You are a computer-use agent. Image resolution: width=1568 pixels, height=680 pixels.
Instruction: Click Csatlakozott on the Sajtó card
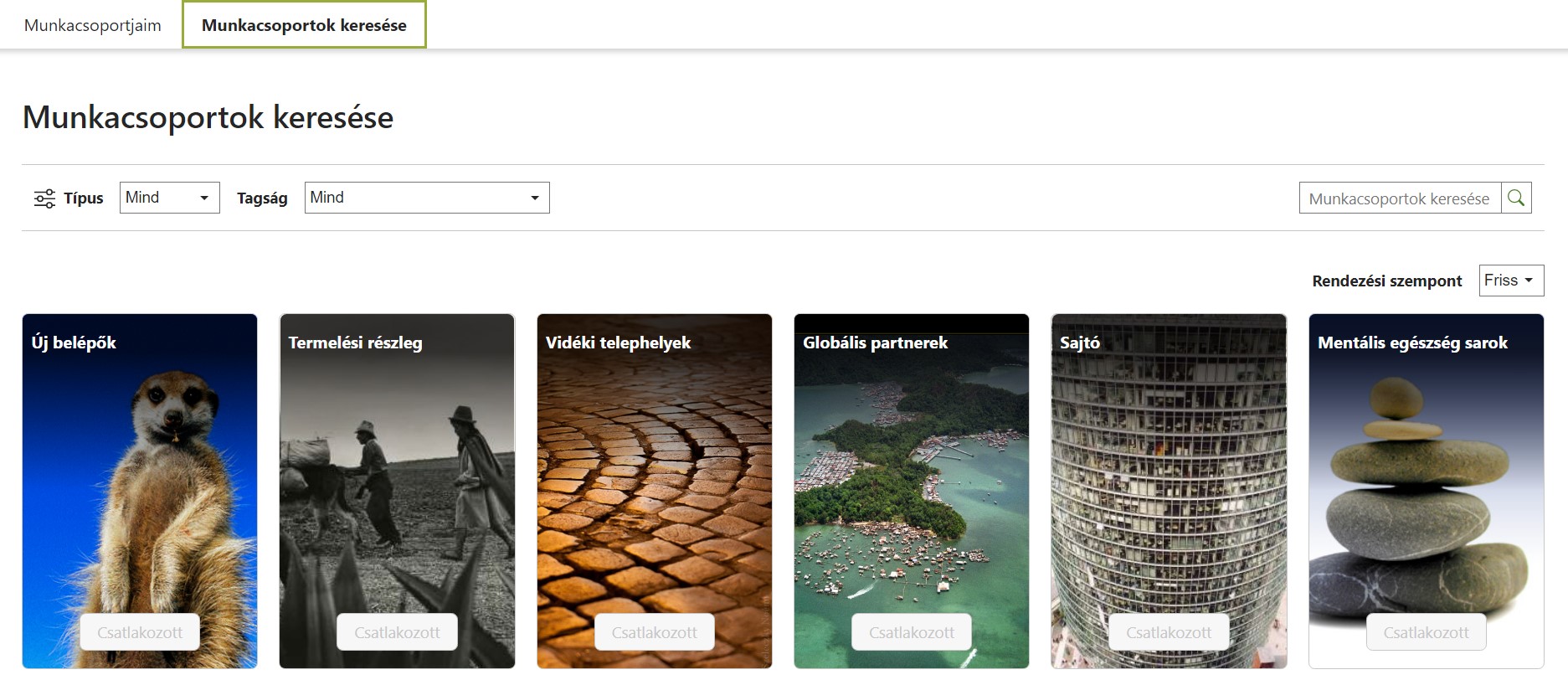[1169, 632]
